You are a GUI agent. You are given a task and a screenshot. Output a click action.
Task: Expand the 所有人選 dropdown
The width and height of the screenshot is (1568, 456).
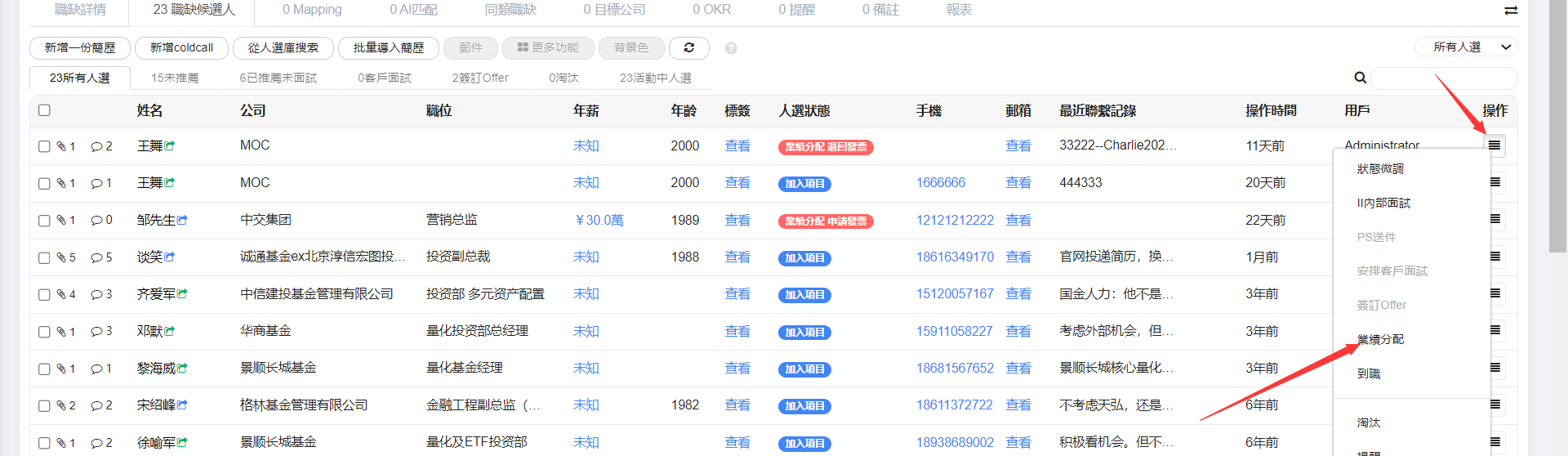(1467, 47)
